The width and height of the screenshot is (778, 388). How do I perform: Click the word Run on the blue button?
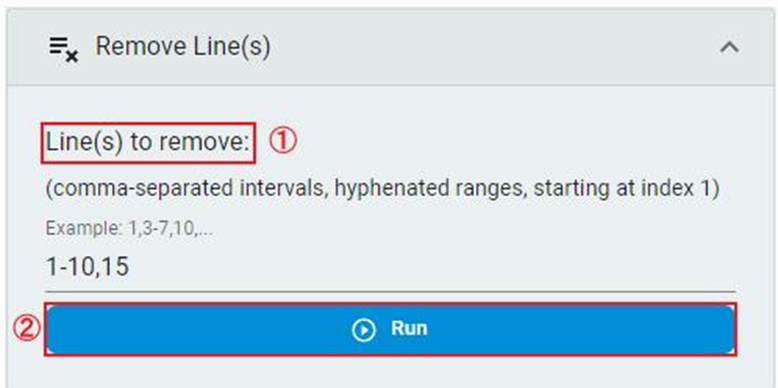pyautogui.click(x=409, y=328)
